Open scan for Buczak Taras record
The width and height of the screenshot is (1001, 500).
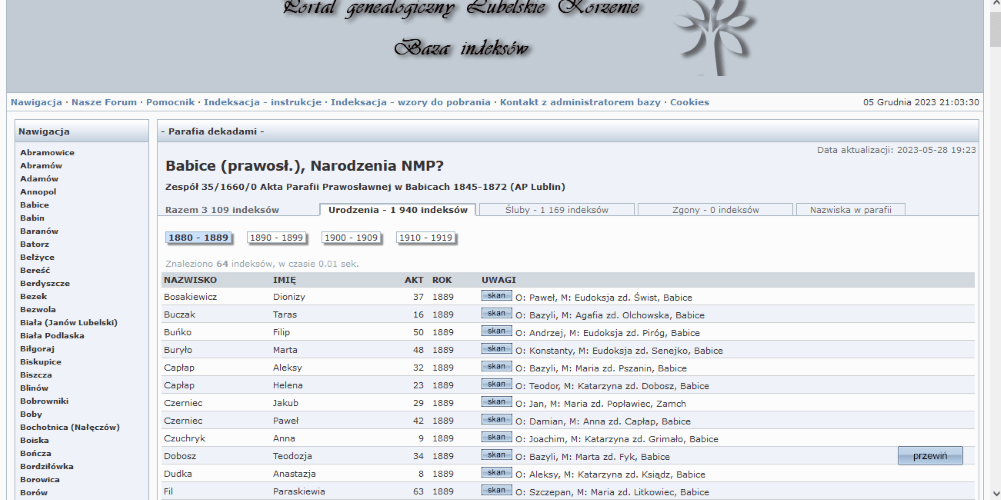click(496, 314)
